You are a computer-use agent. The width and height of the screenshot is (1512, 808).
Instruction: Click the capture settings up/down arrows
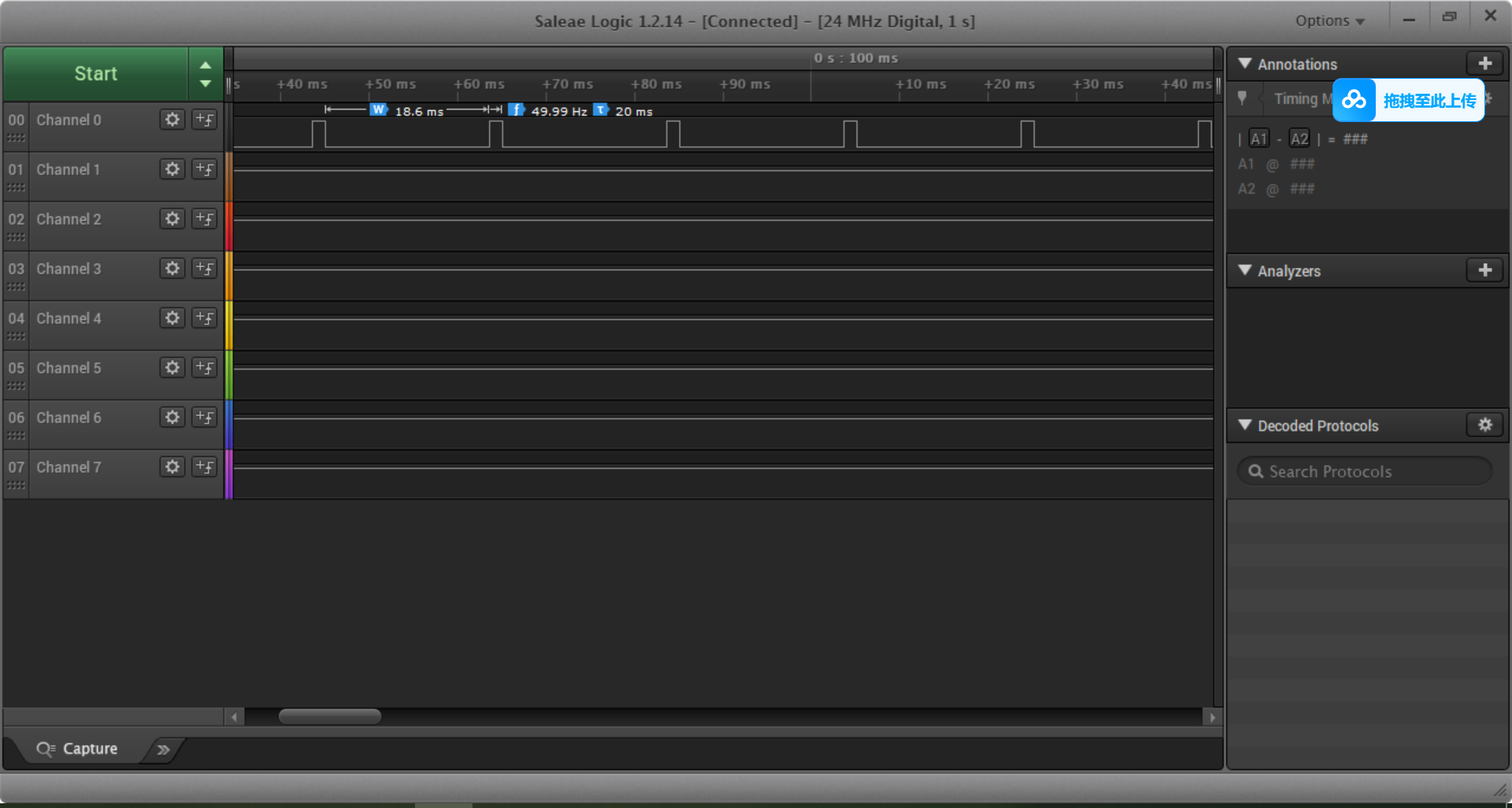pos(206,74)
